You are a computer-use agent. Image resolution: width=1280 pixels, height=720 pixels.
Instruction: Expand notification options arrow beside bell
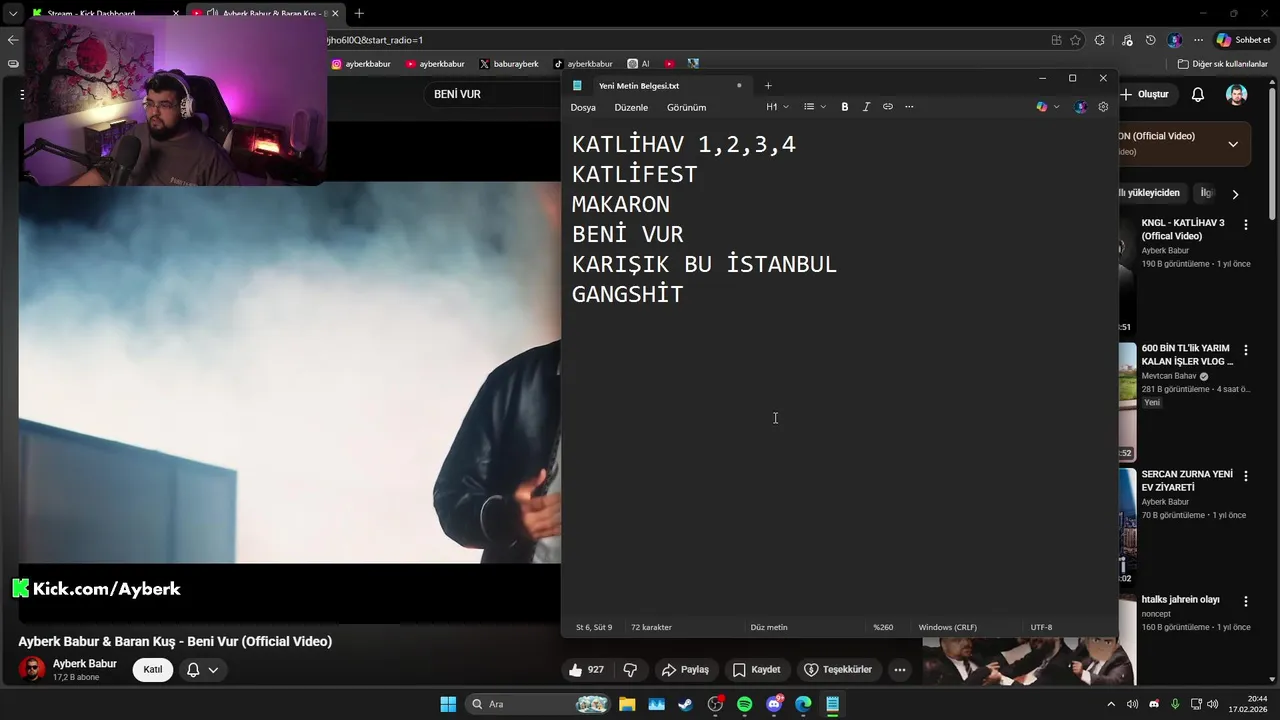pos(213,670)
